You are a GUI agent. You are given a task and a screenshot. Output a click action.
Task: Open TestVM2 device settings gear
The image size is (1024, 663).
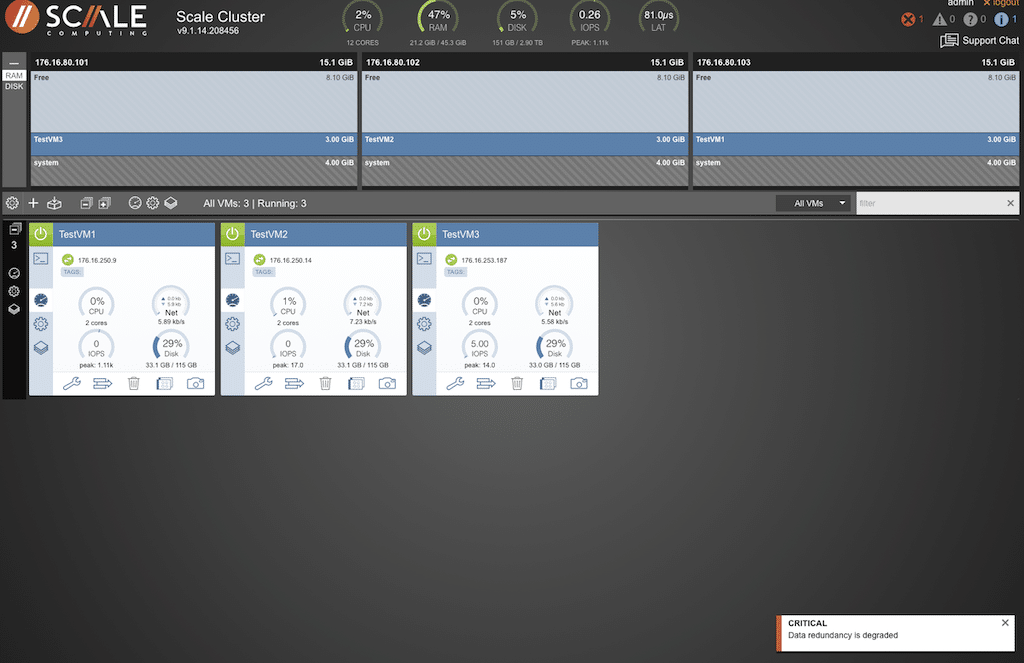pos(232,324)
